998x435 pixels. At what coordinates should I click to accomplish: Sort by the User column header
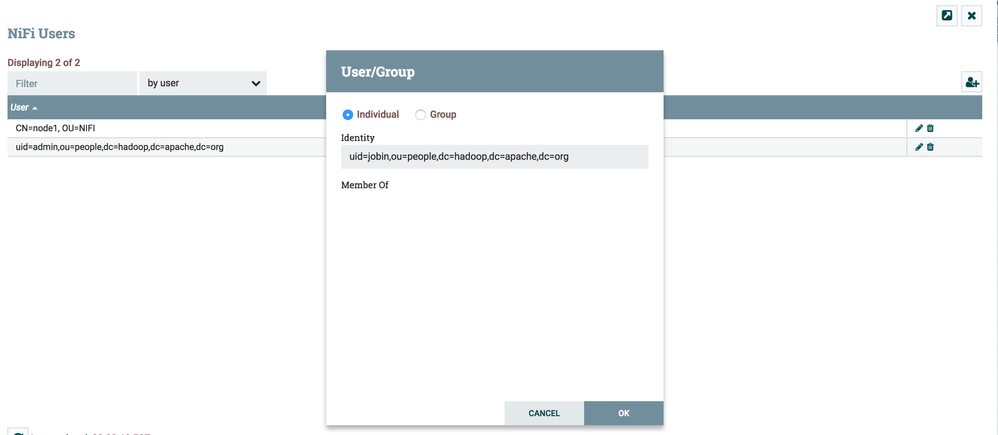(x=24, y=108)
